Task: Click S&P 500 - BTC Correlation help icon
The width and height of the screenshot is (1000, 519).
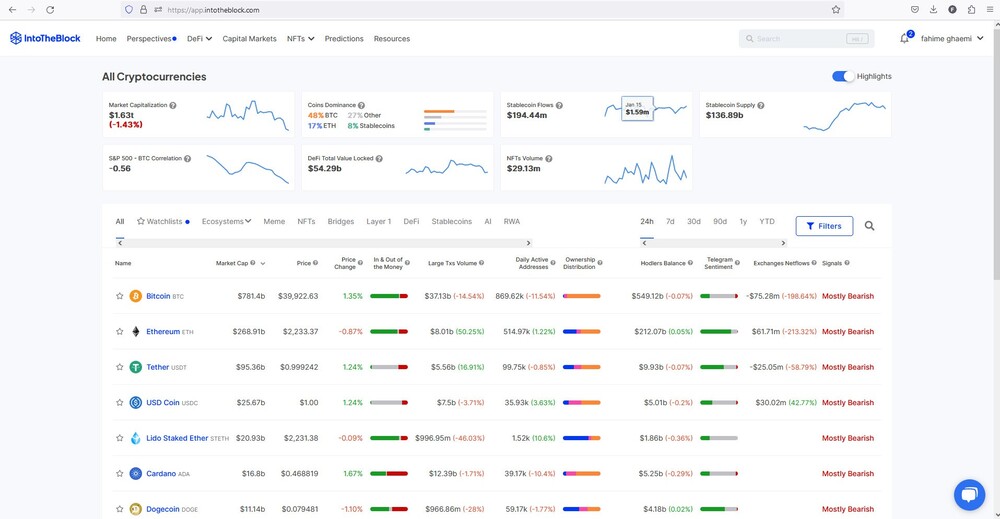Action: [x=188, y=159]
